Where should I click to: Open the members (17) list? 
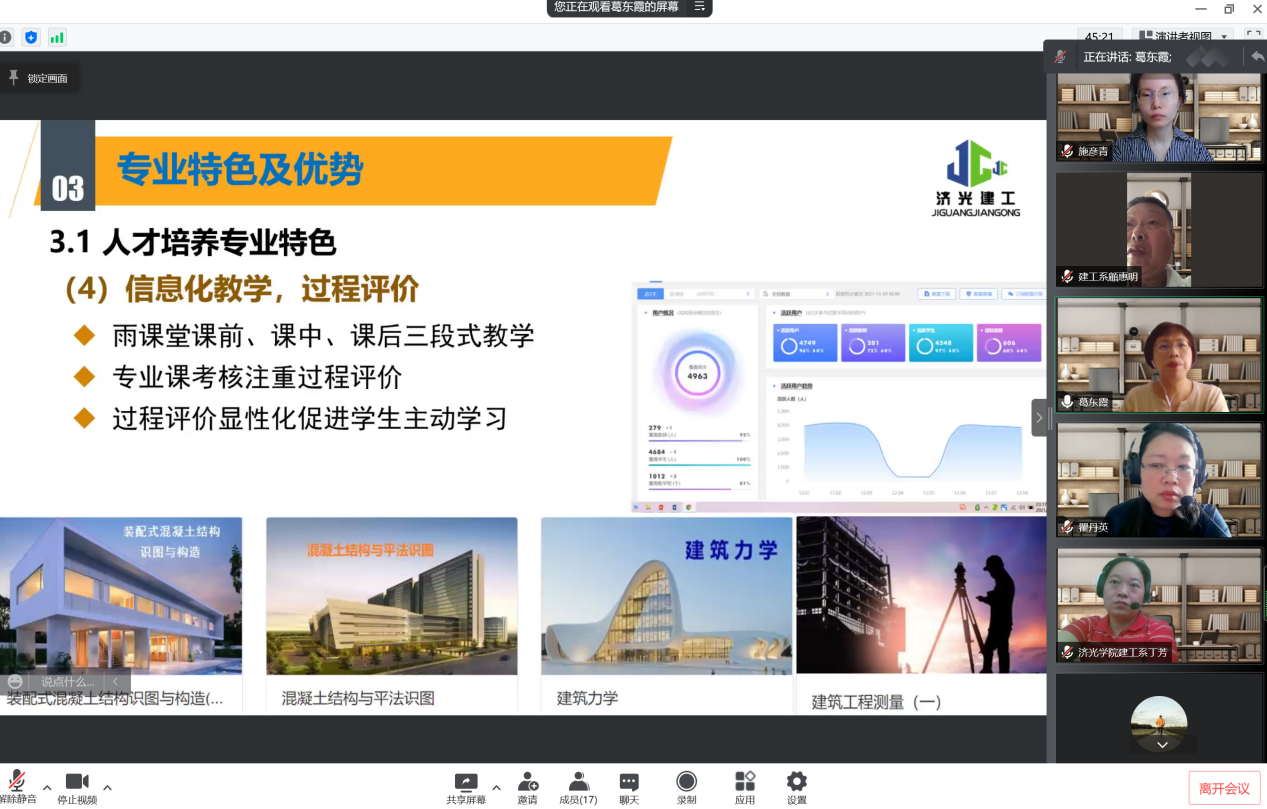[578, 783]
